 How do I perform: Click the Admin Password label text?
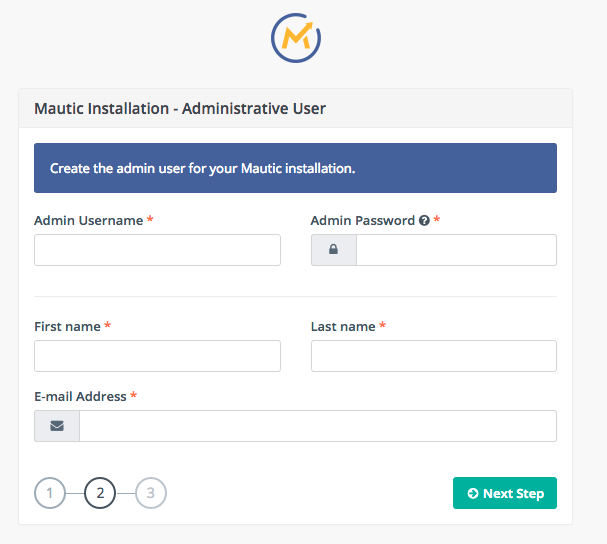363,220
